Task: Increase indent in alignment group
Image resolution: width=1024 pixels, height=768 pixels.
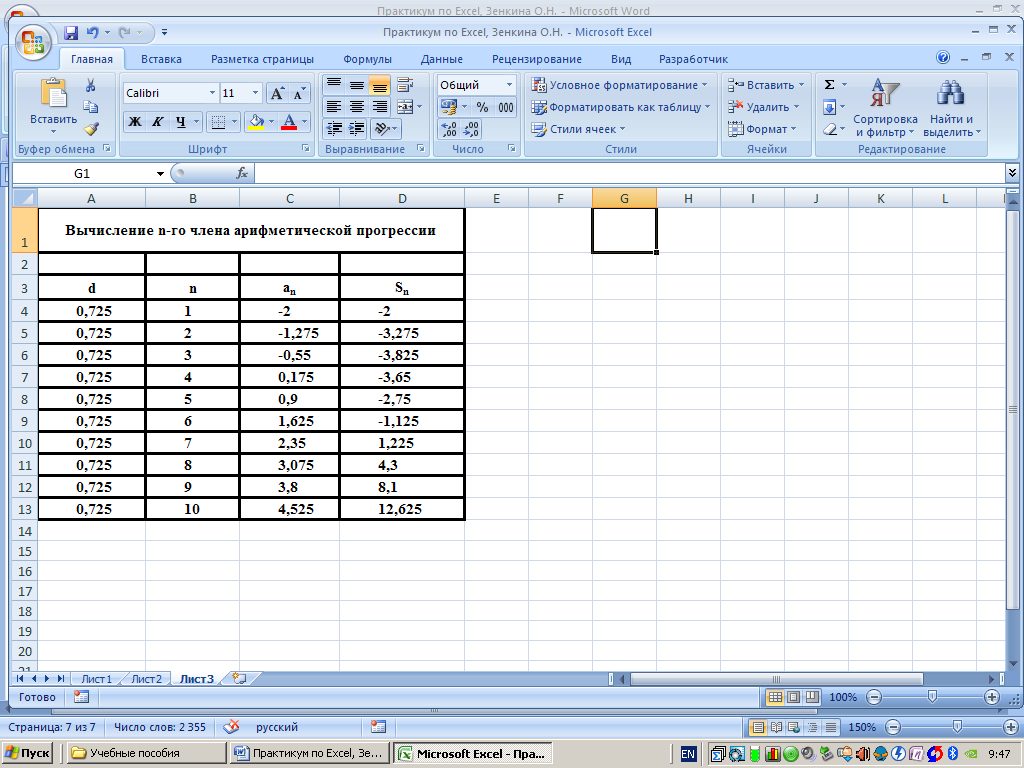Action: (x=357, y=129)
